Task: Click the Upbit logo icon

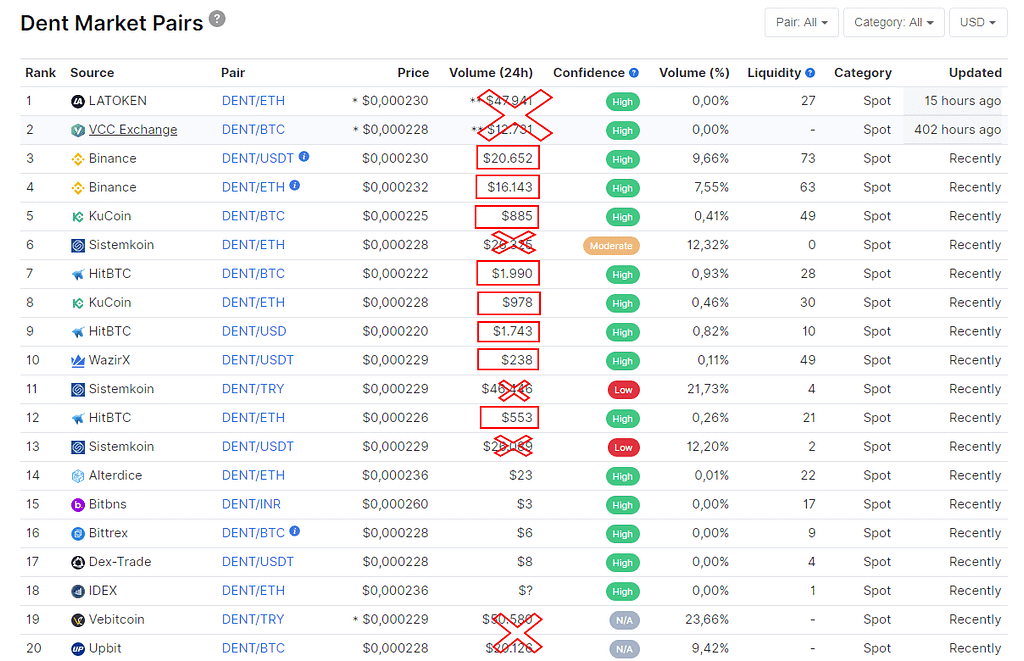Action: 78,649
